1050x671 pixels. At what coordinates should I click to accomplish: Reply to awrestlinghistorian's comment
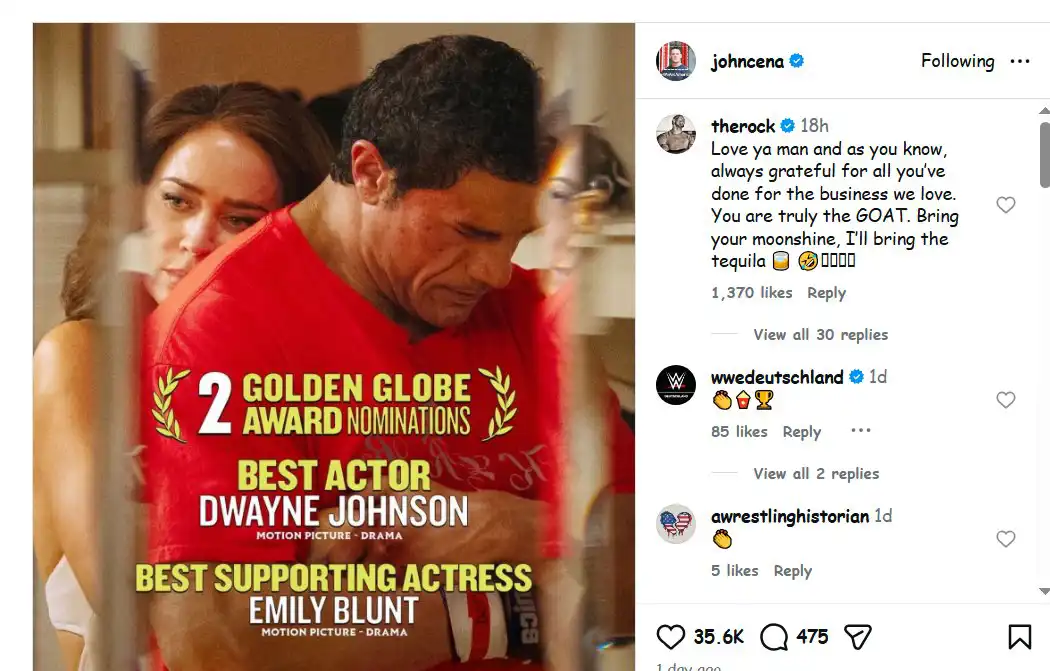(793, 571)
